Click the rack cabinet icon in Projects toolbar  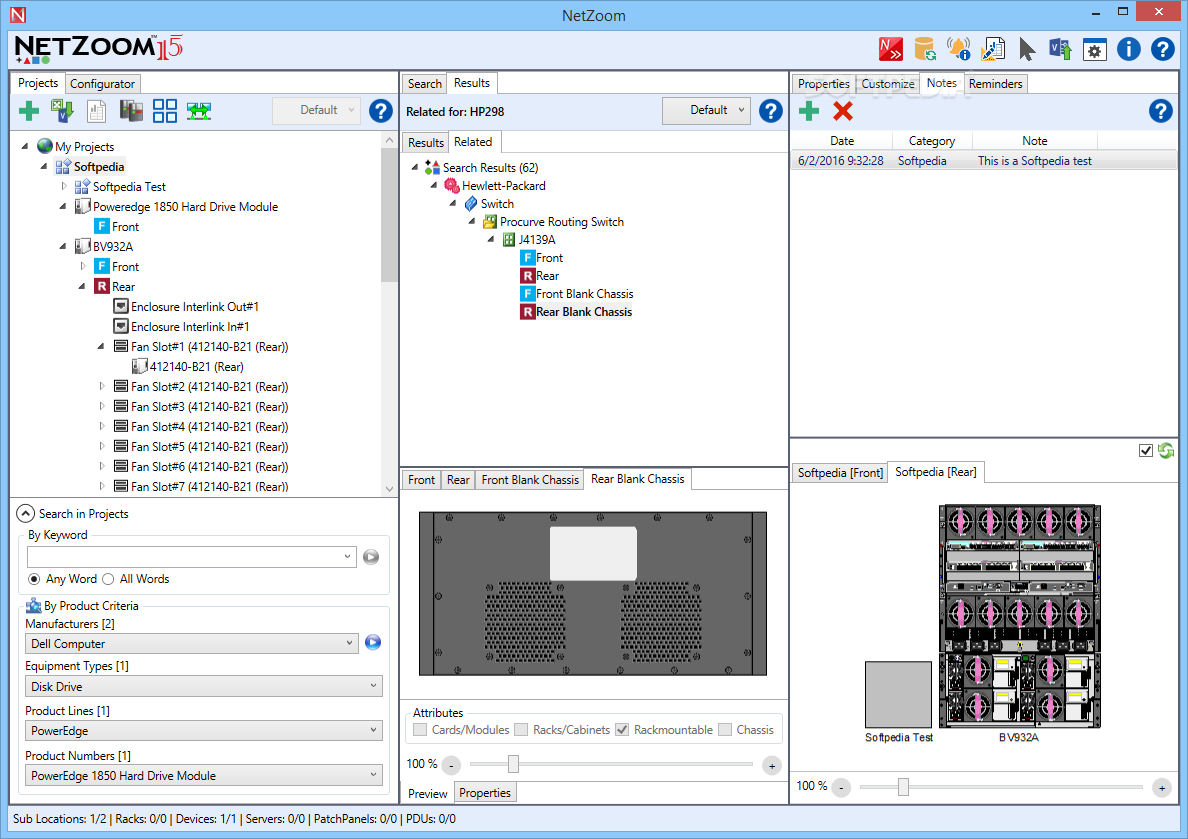(130, 111)
